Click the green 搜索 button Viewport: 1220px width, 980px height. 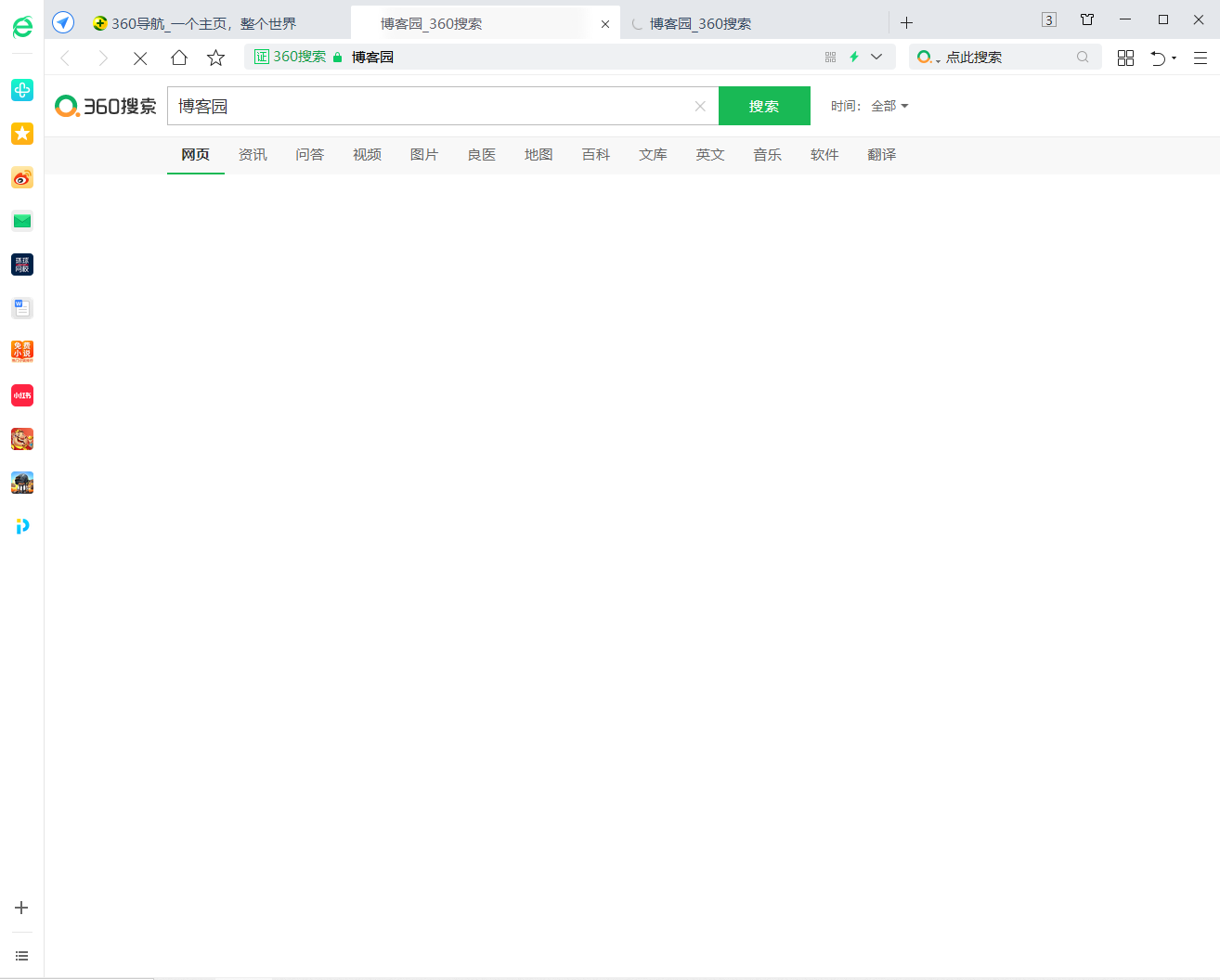pyautogui.click(x=764, y=106)
